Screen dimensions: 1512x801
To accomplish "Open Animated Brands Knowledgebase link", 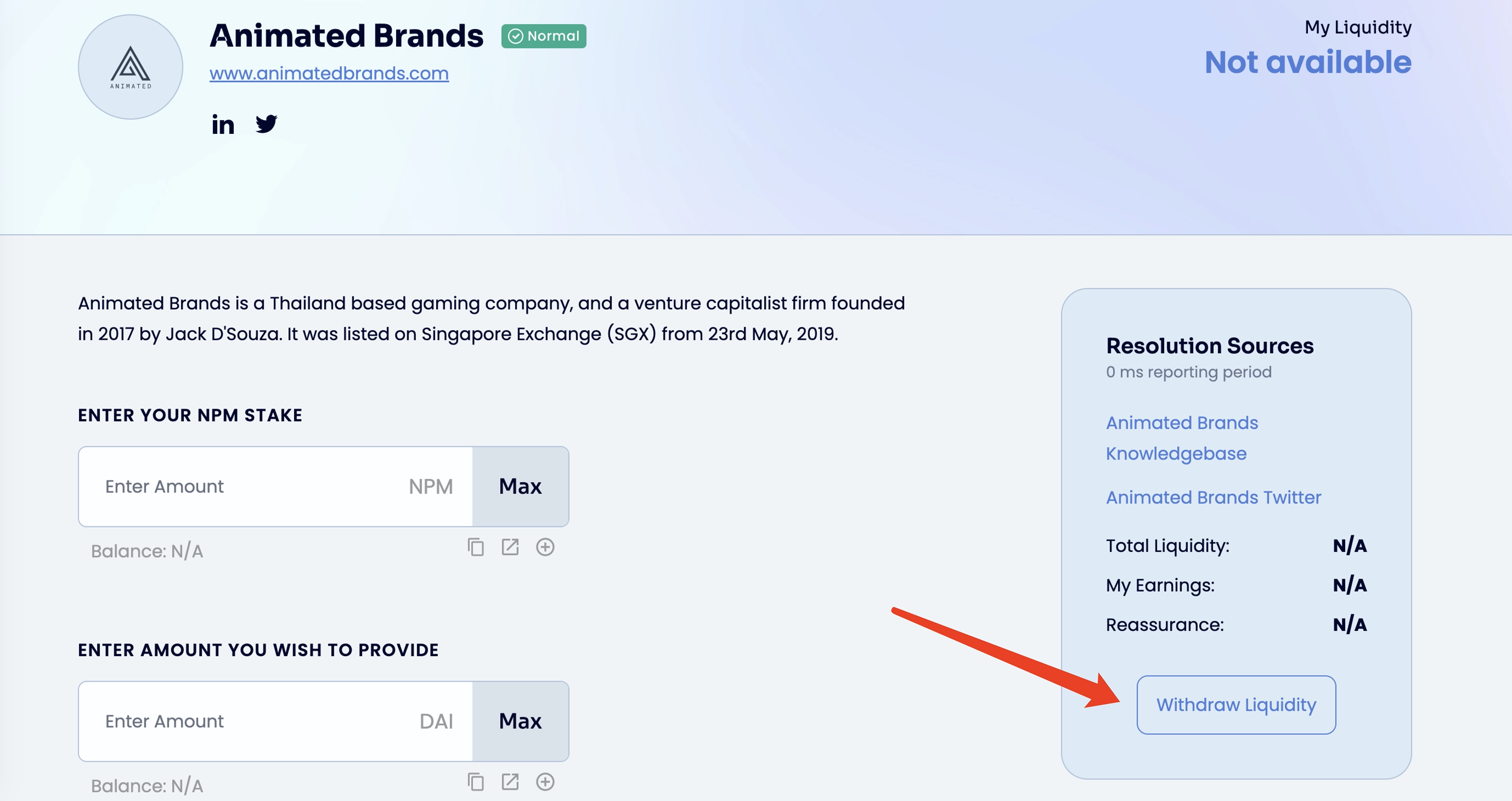I will (1182, 438).
